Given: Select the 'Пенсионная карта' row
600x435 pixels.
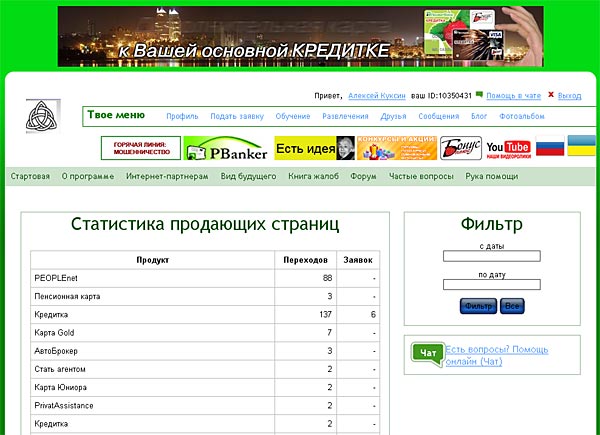Looking at the screenshot, I should click(x=205, y=297).
